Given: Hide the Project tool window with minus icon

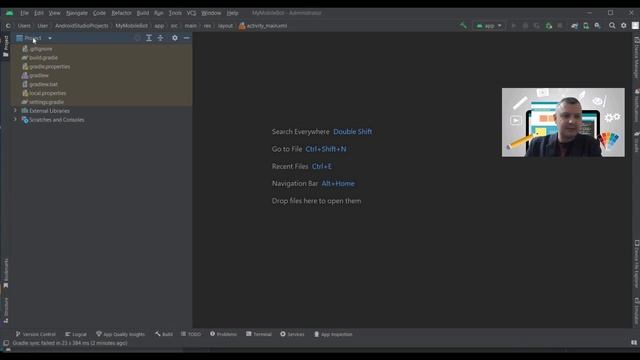Looking at the screenshot, I should point(187,38).
